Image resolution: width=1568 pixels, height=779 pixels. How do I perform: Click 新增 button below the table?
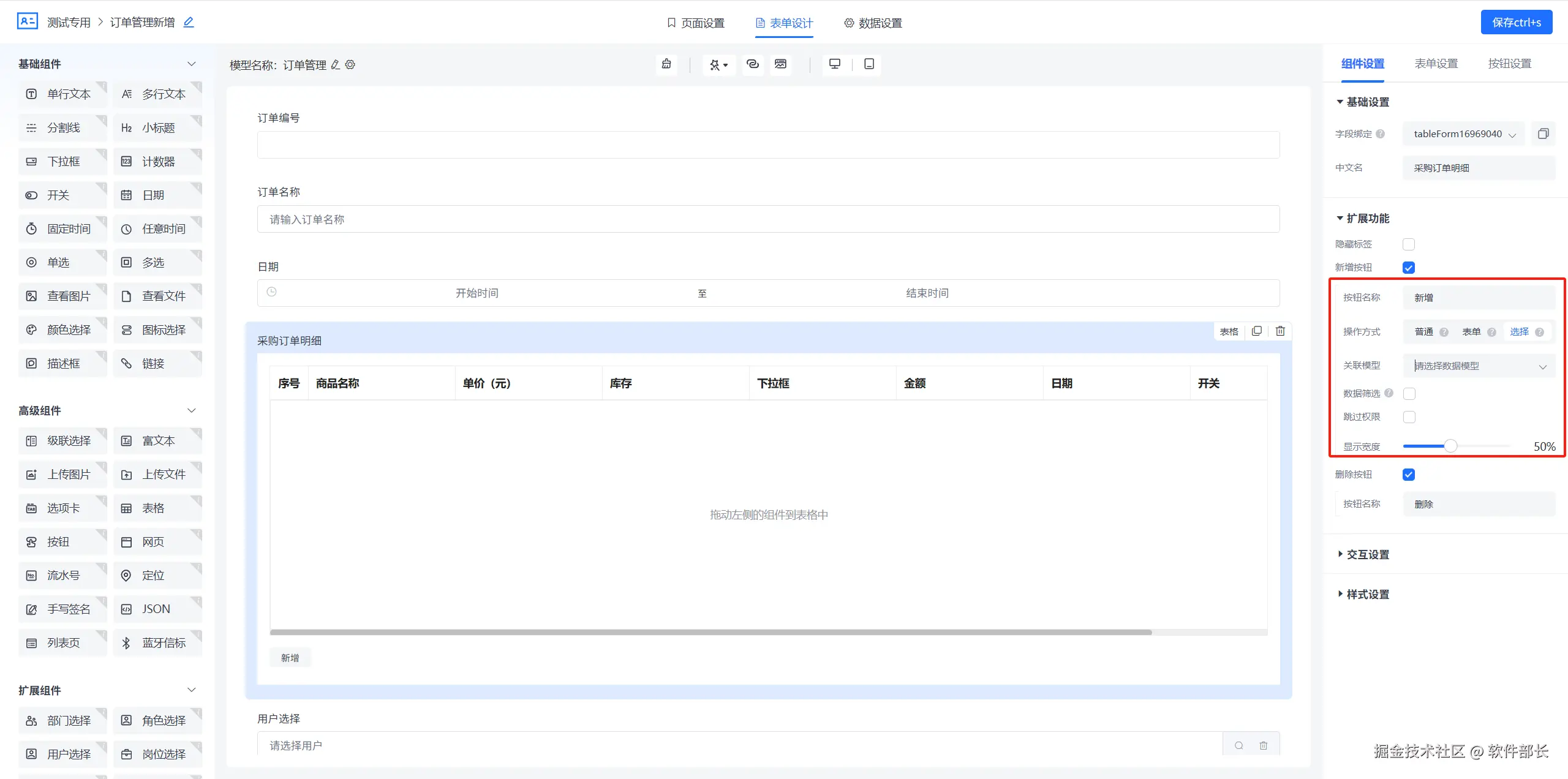coord(290,658)
